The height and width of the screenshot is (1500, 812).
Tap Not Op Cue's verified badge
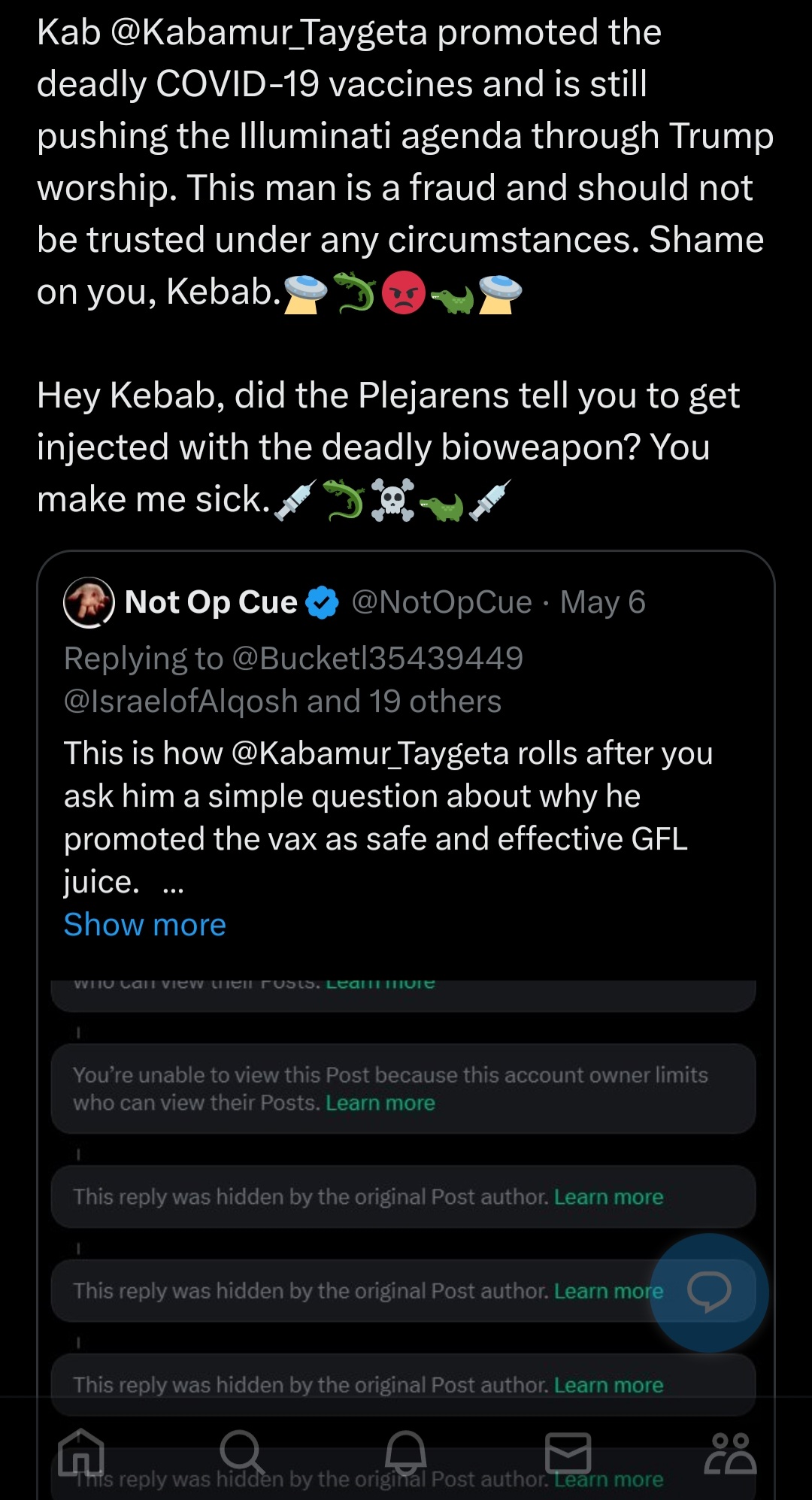point(323,603)
